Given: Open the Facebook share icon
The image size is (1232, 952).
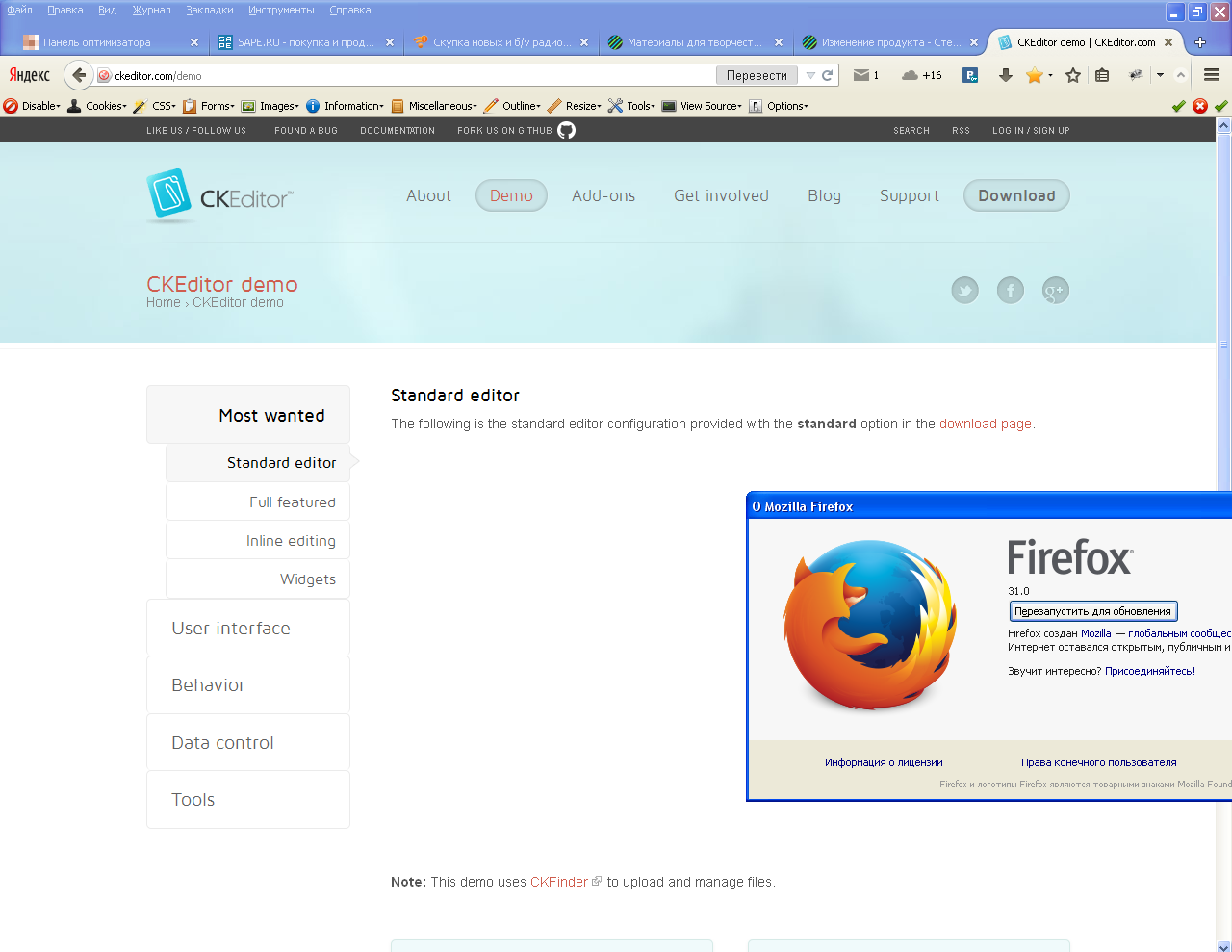Looking at the screenshot, I should coord(1010,290).
